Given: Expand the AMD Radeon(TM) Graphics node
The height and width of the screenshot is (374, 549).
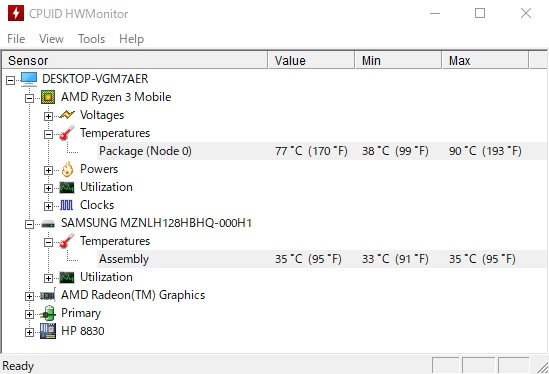Looking at the screenshot, I should pos(29,296).
